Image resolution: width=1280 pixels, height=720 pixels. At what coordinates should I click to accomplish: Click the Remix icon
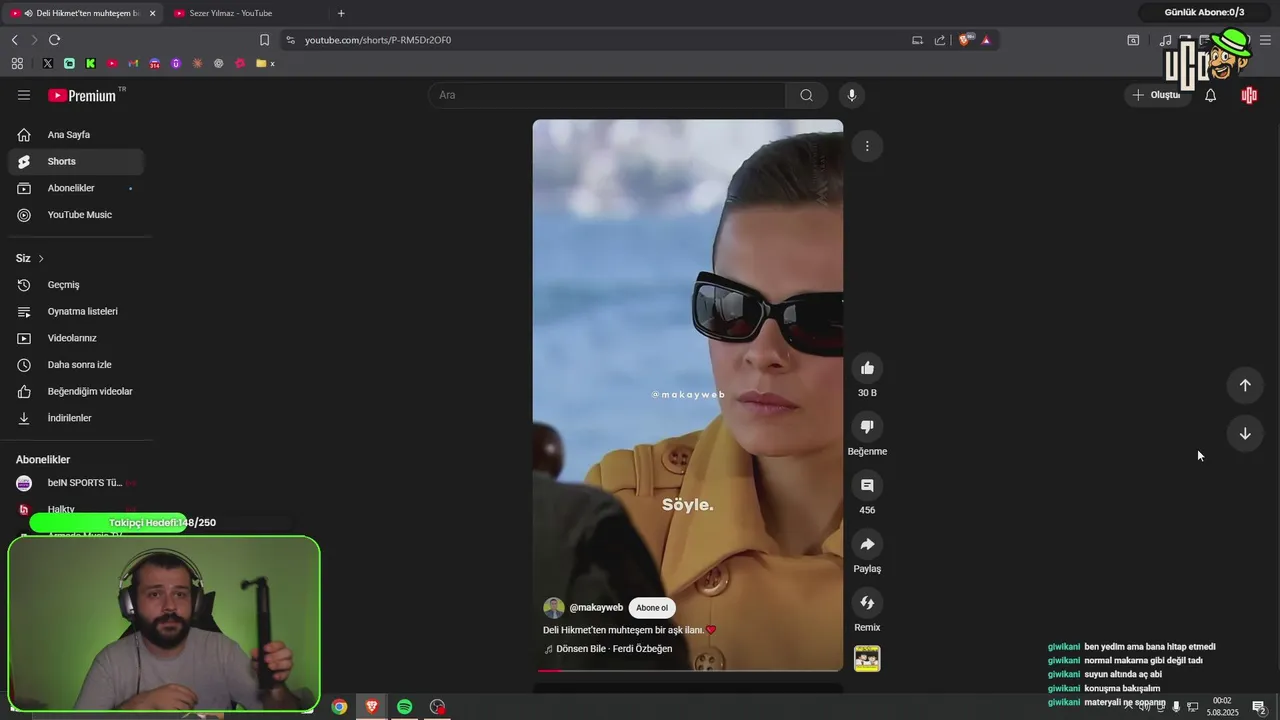867,603
